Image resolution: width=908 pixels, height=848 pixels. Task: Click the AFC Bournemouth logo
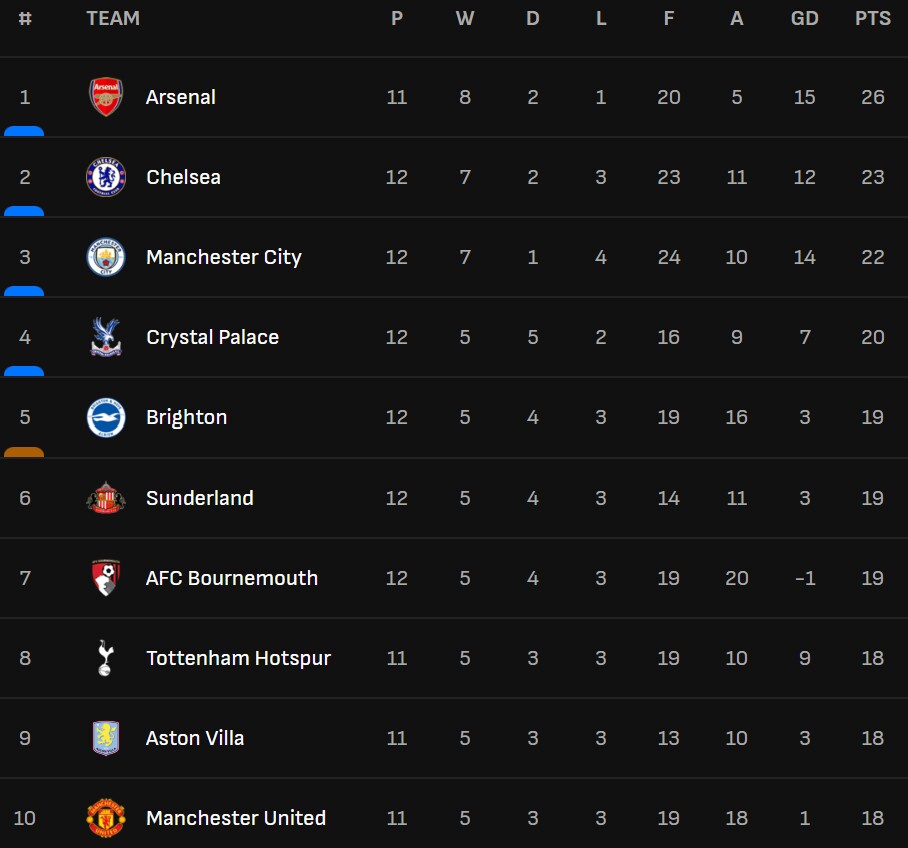point(105,578)
